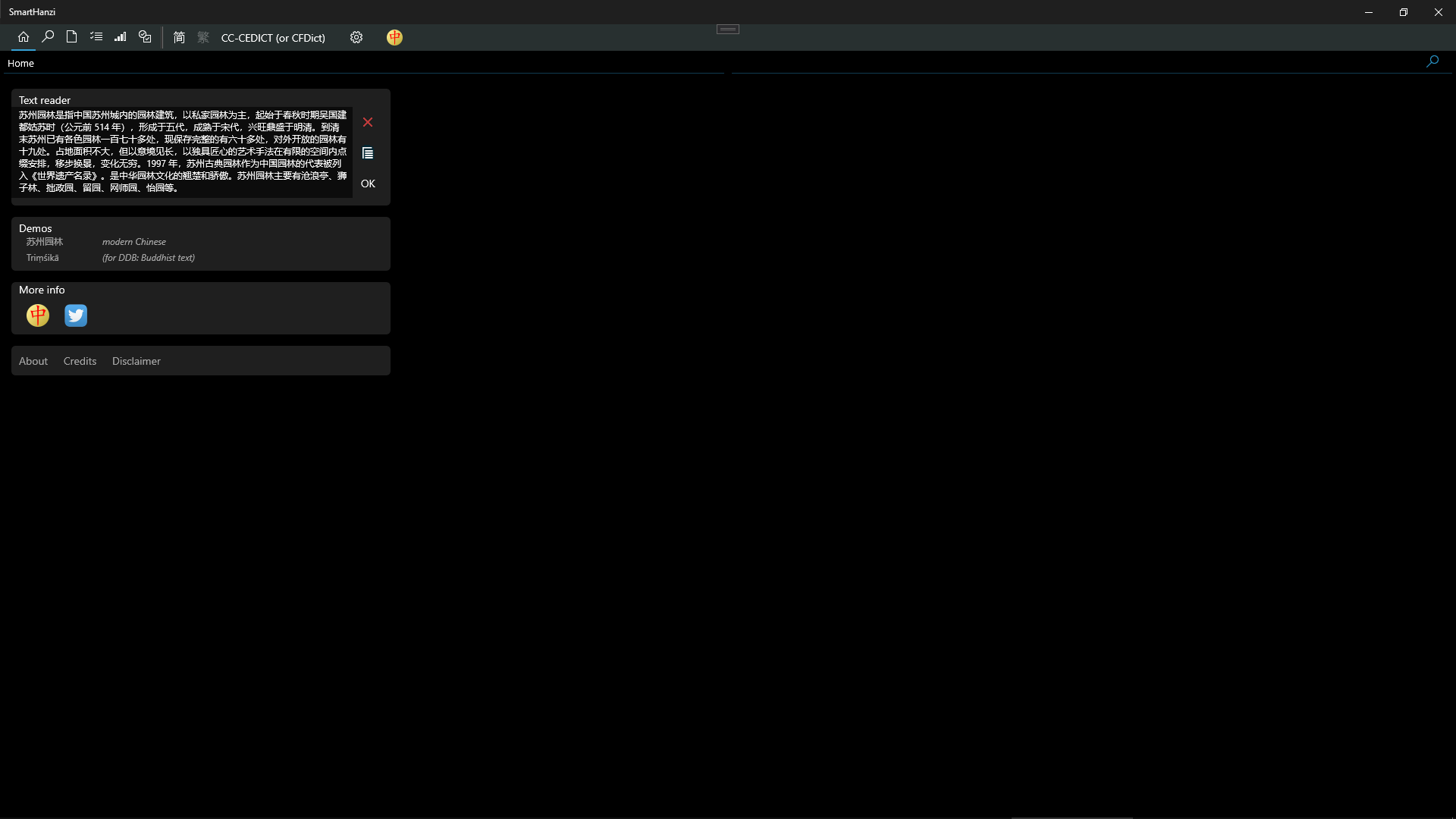This screenshot has height=819, width=1456.
Task: Open the CC-CEDICT dictionary selector
Action: click(x=273, y=38)
